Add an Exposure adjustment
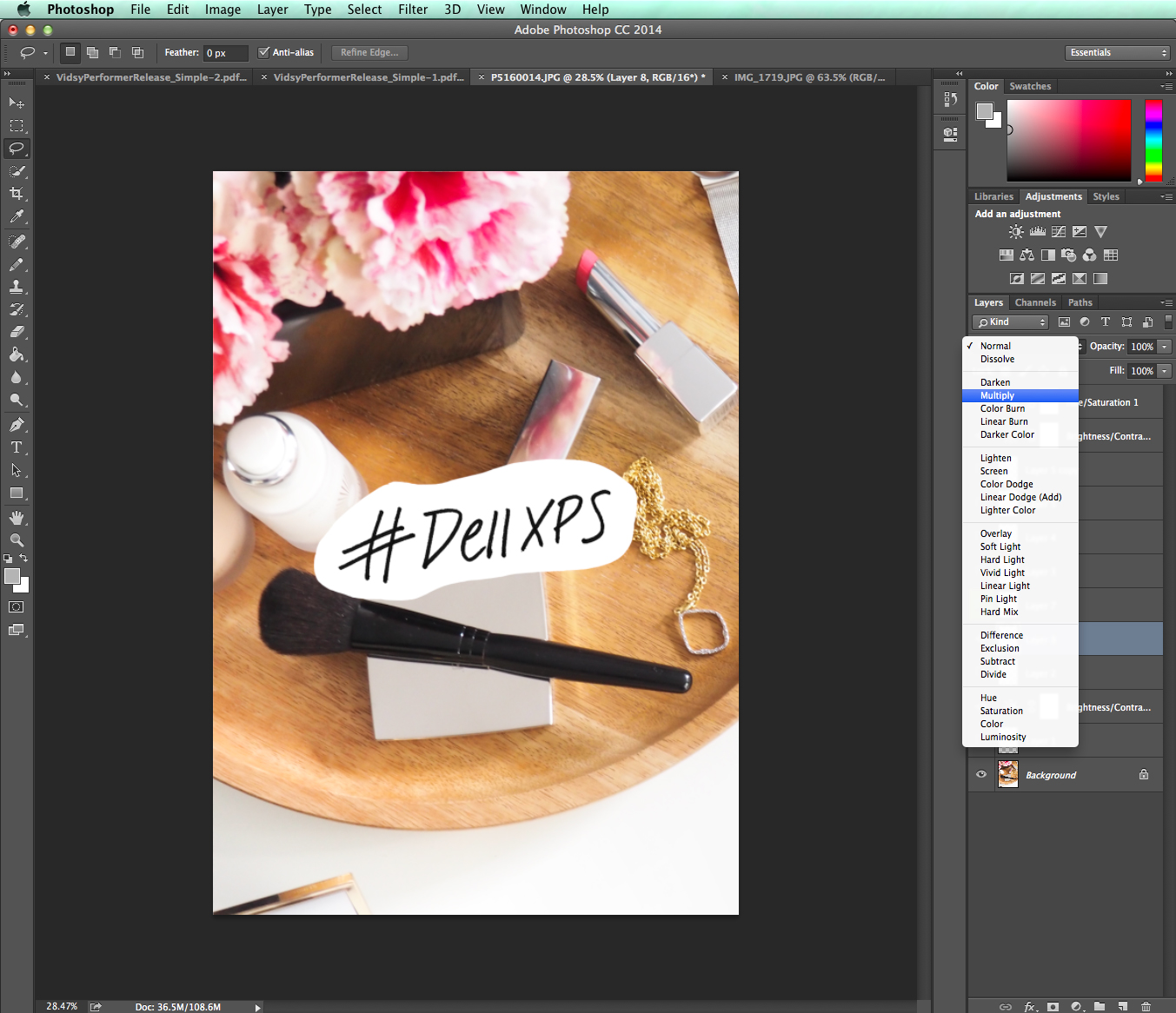Screen dimensions: 1176x1013 [x=1080, y=232]
